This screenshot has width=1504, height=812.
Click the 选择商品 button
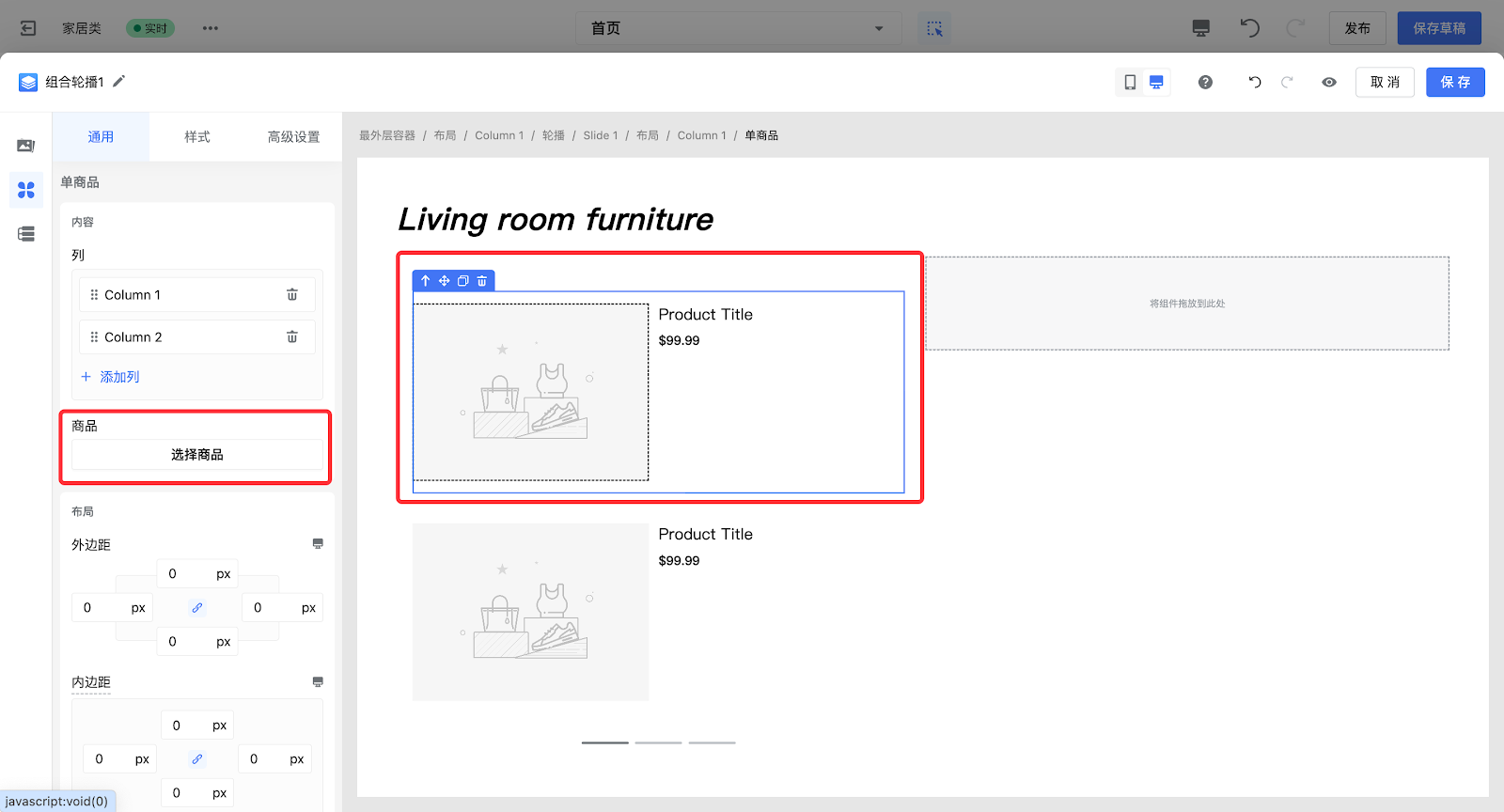pyautogui.click(x=197, y=455)
